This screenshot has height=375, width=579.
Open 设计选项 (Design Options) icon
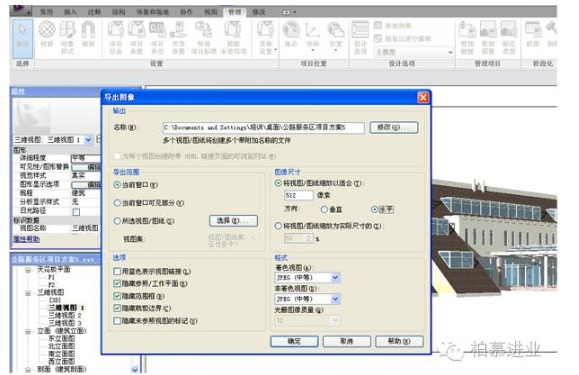[360, 37]
